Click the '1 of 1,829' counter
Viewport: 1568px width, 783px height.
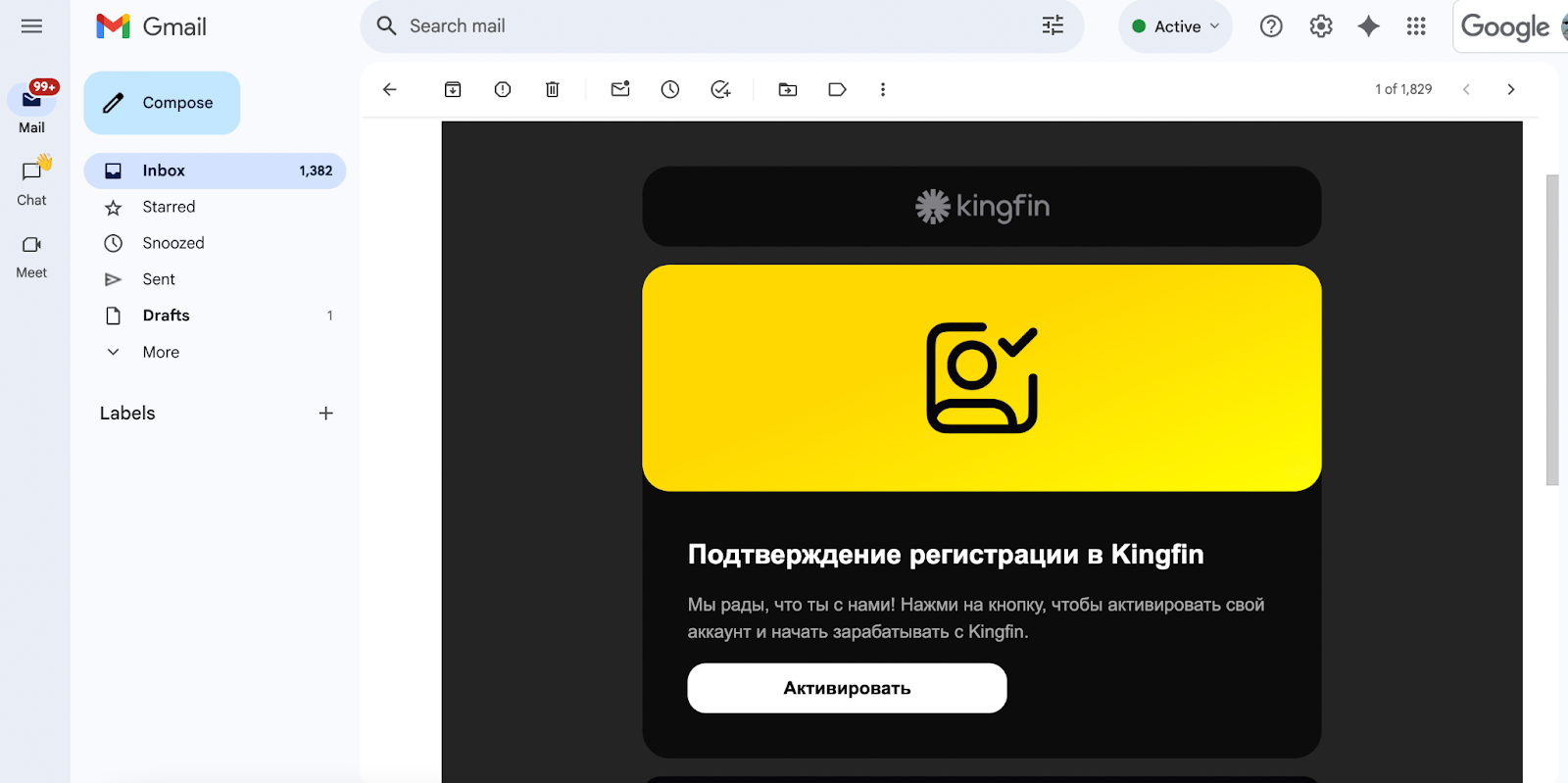coord(1403,89)
